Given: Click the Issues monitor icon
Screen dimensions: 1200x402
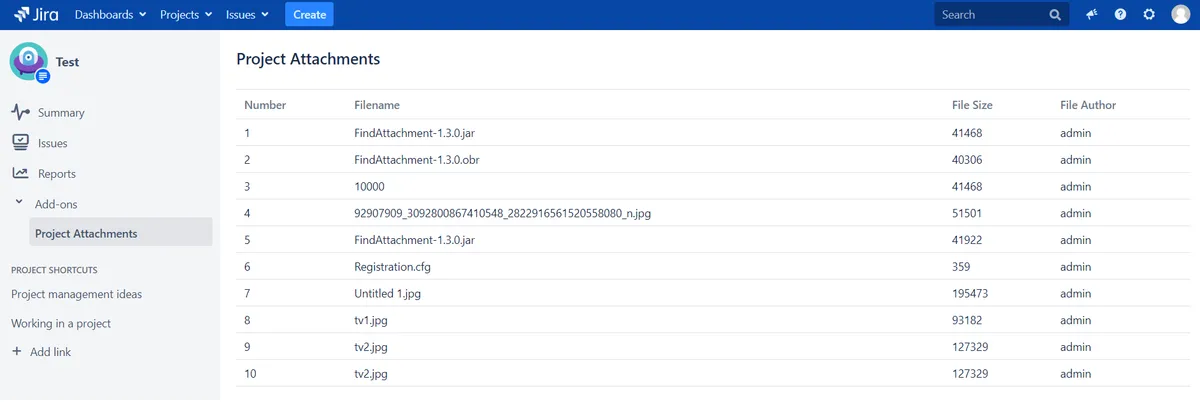Looking at the screenshot, I should (20, 143).
